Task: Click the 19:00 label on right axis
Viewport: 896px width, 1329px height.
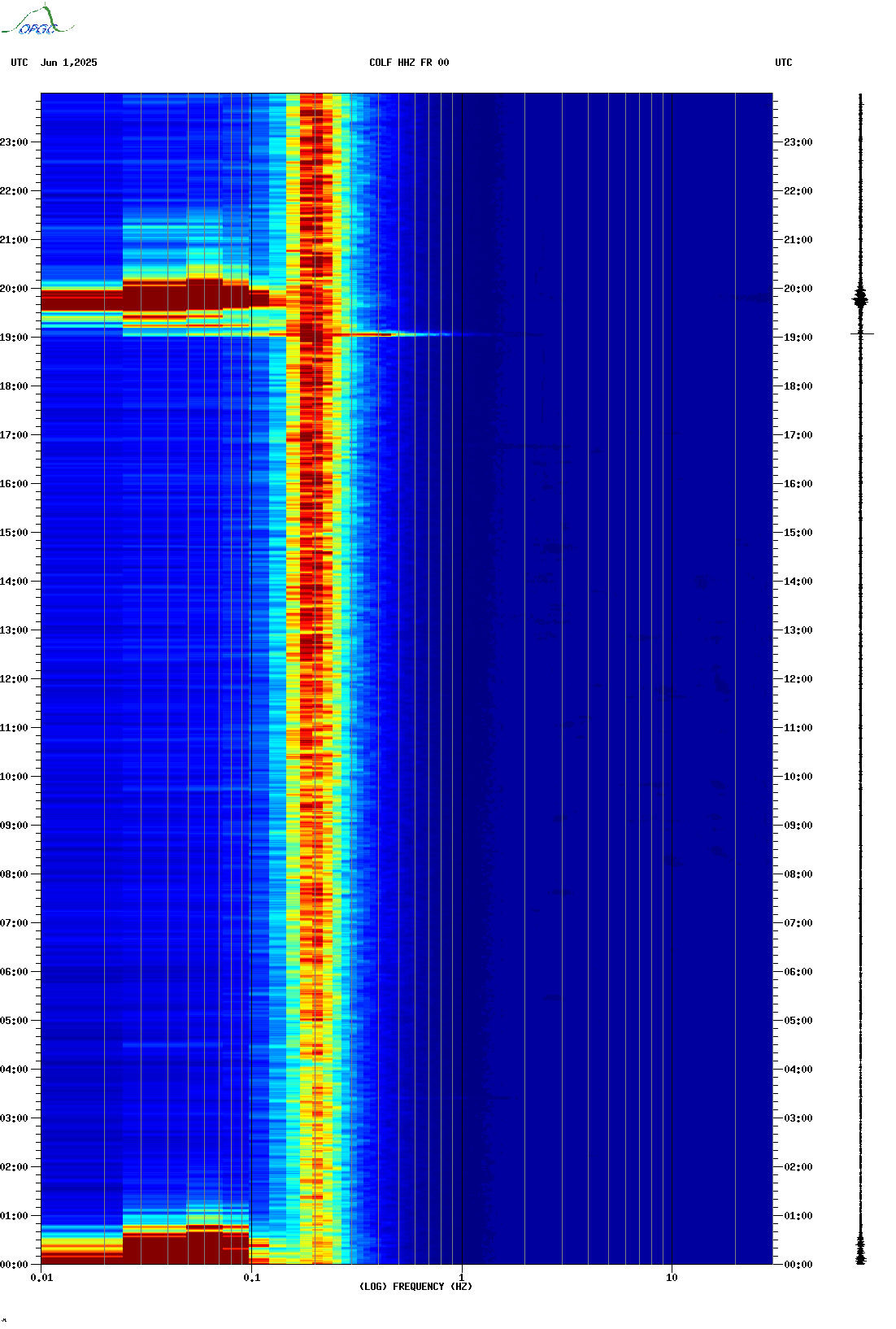Action: 798,338
